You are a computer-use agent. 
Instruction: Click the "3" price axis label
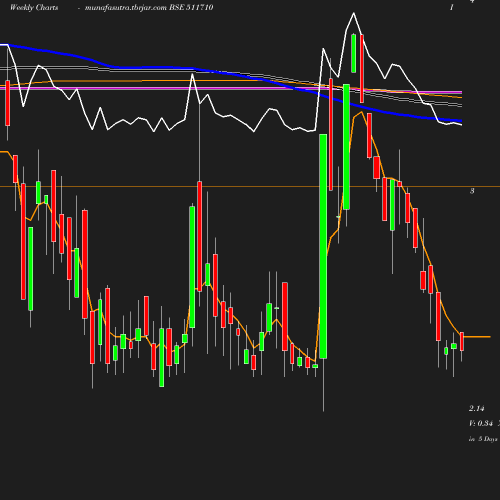pyautogui.click(x=472, y=191)
